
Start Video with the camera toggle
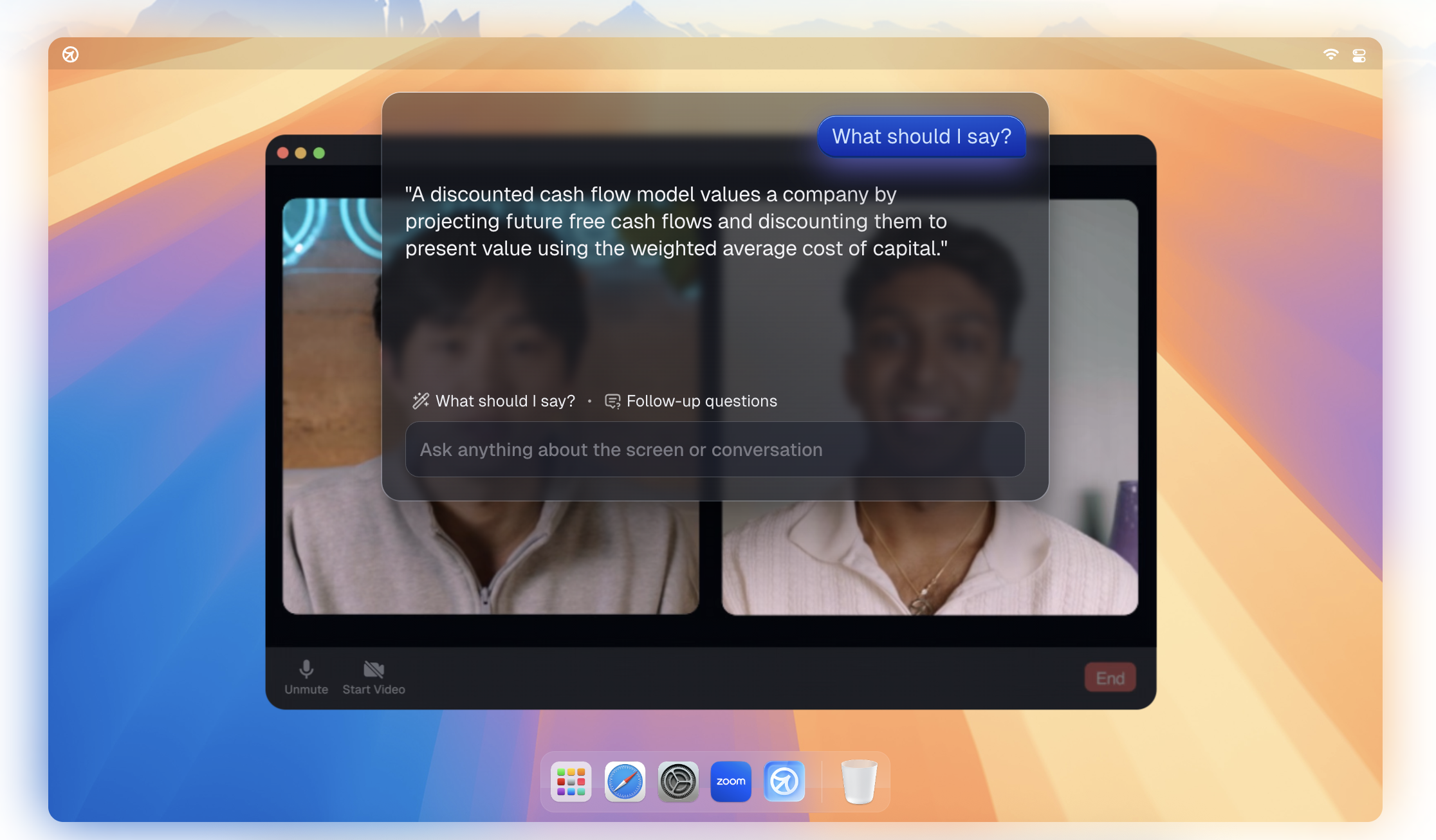click(373, 677)
